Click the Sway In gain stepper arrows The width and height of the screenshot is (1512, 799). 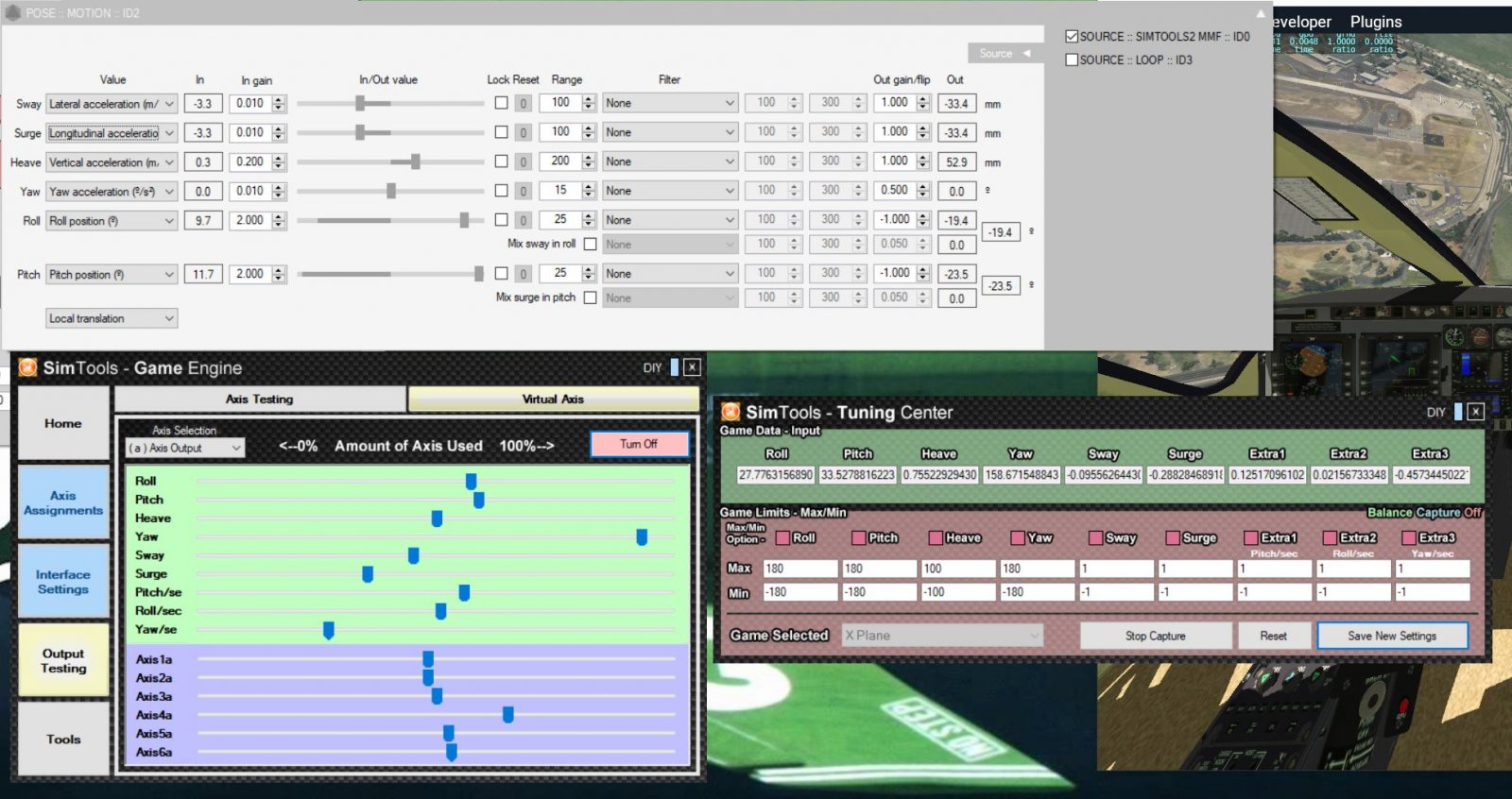click(x=279, y=104)
